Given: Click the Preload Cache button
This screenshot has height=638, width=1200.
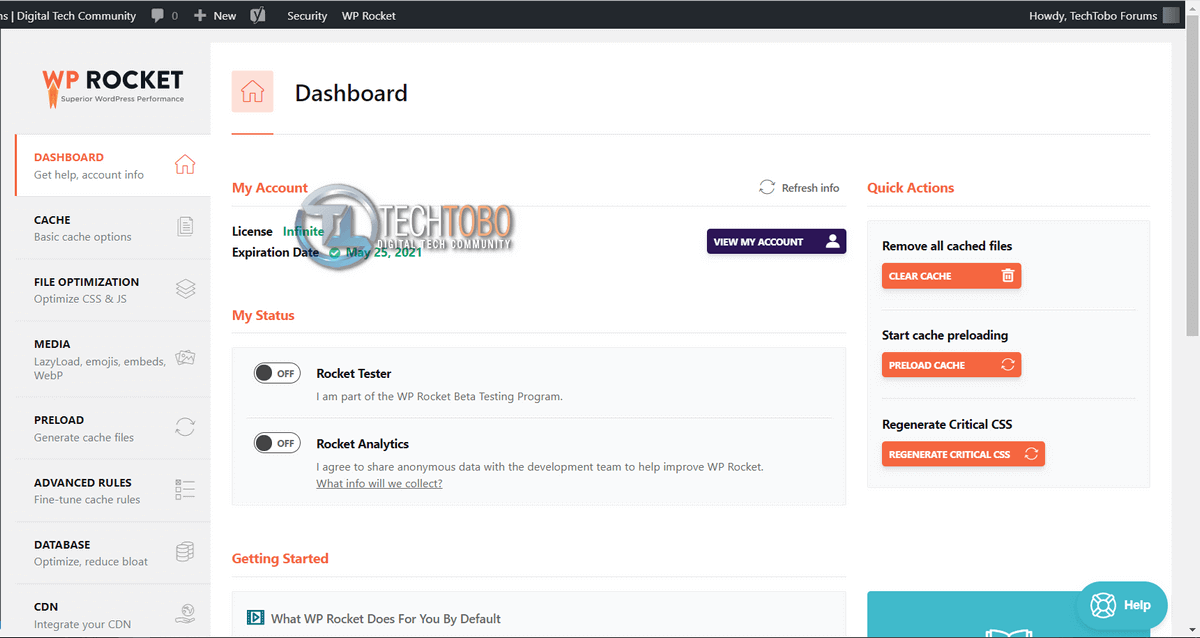Looking at the screenshot, I should tap(951, 365).
